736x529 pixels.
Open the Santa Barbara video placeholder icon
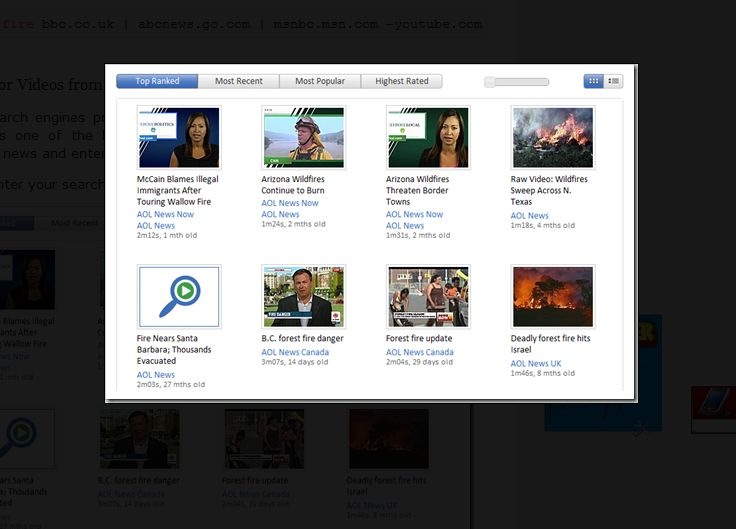(x=179, y=297)
